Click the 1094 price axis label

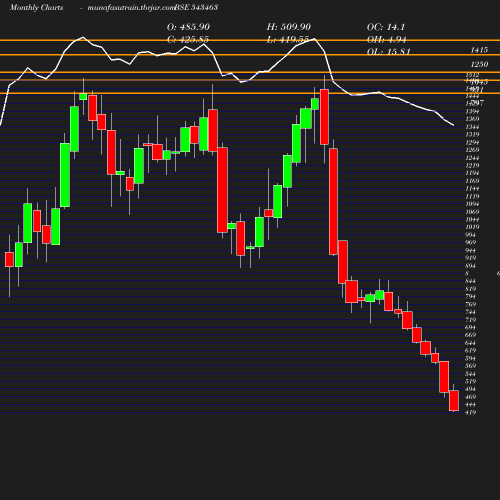(472, 204)
